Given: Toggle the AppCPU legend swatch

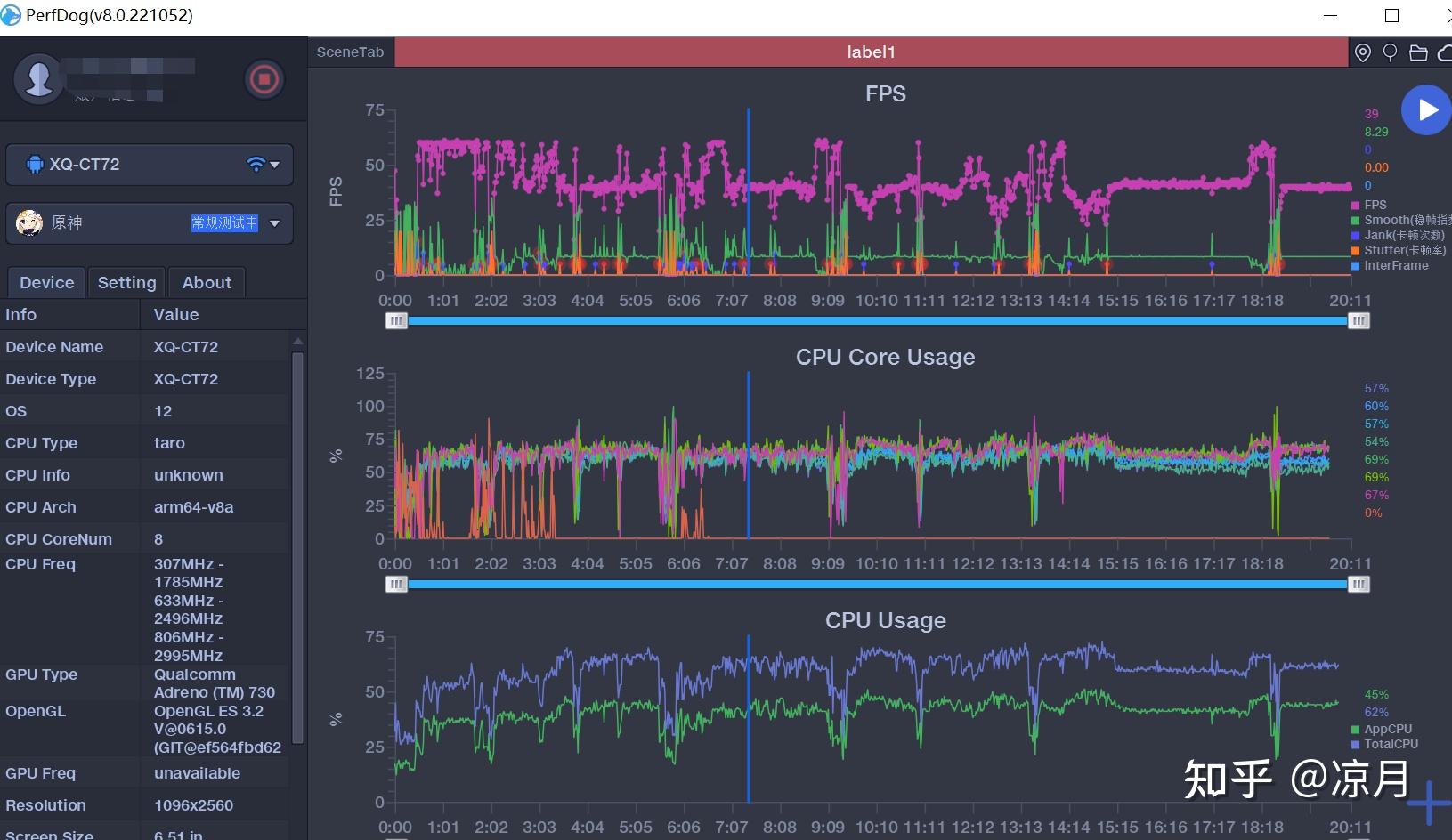Looking at the screenshot, I should tap(1356, 730).
